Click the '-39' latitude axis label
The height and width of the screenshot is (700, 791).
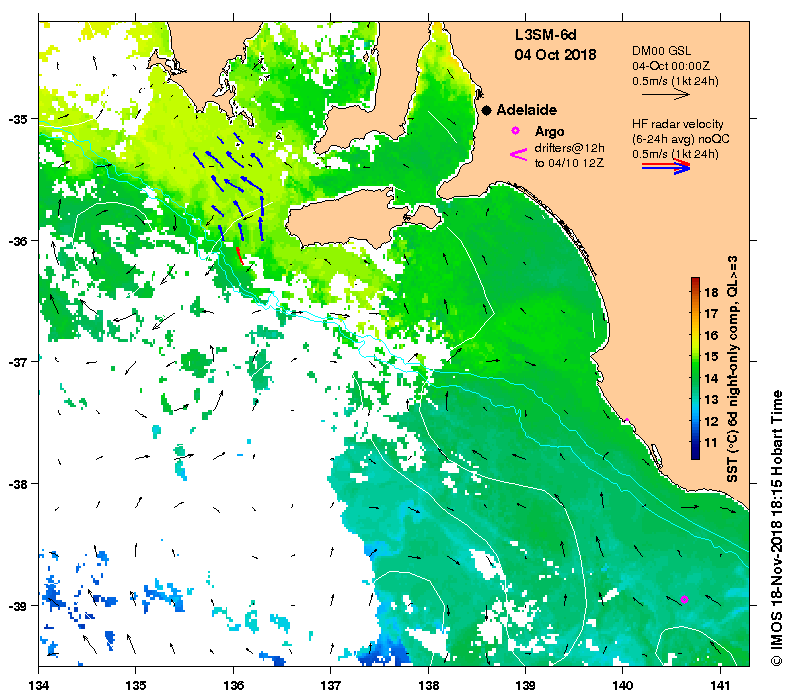click(x=17, y=605)
